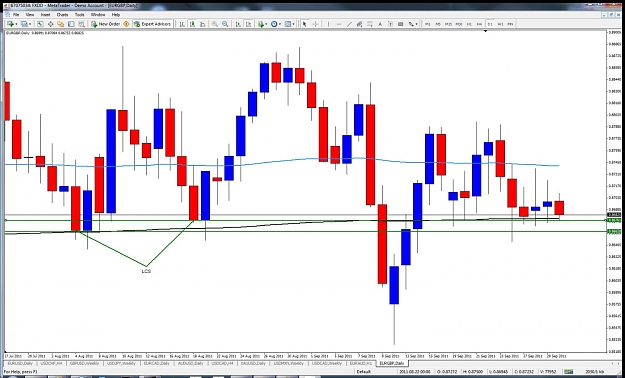Open the File menu
Screen dimensions: 625x378
coord(16,14)
